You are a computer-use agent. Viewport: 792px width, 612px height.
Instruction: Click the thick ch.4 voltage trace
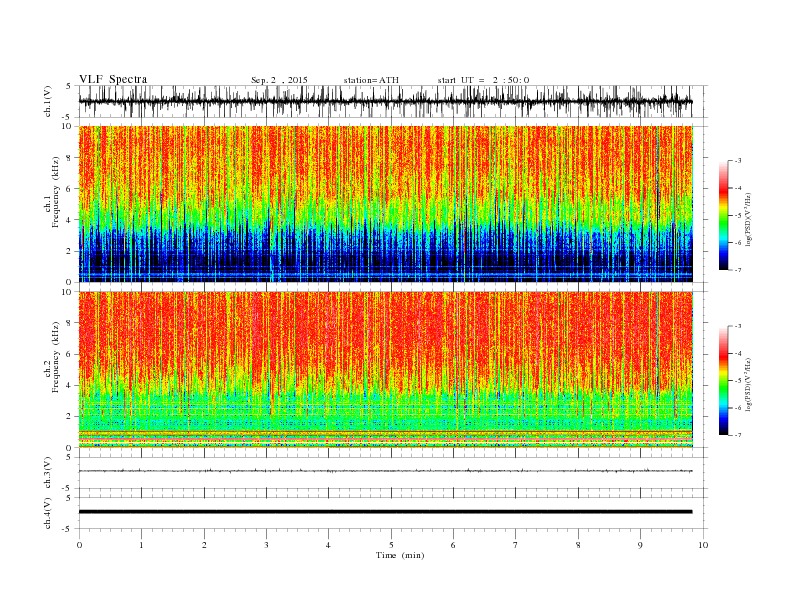pyautogui.click(x=386, y=512)
